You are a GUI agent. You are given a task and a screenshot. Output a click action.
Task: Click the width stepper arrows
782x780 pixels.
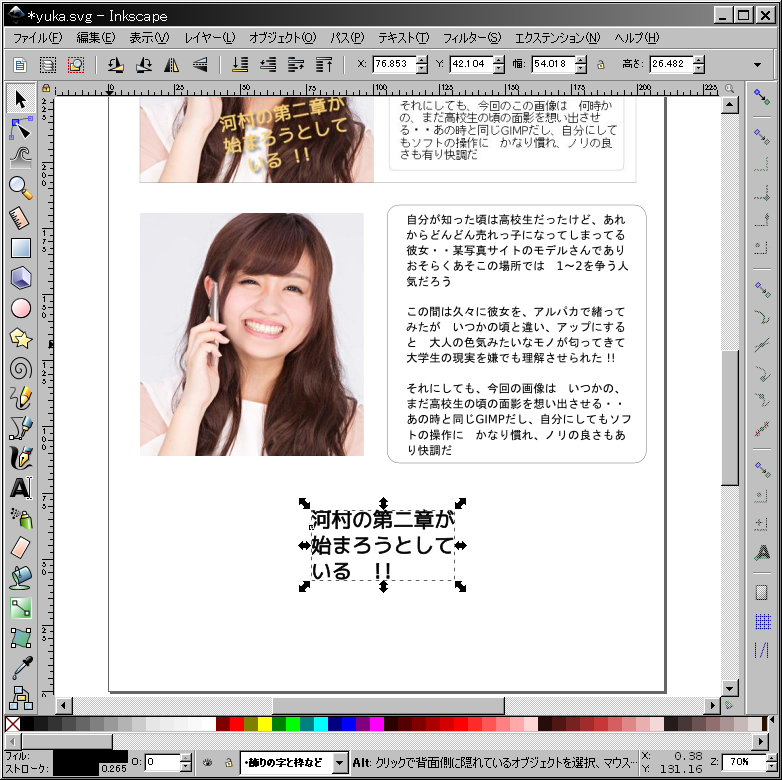(x=581, y=64)
